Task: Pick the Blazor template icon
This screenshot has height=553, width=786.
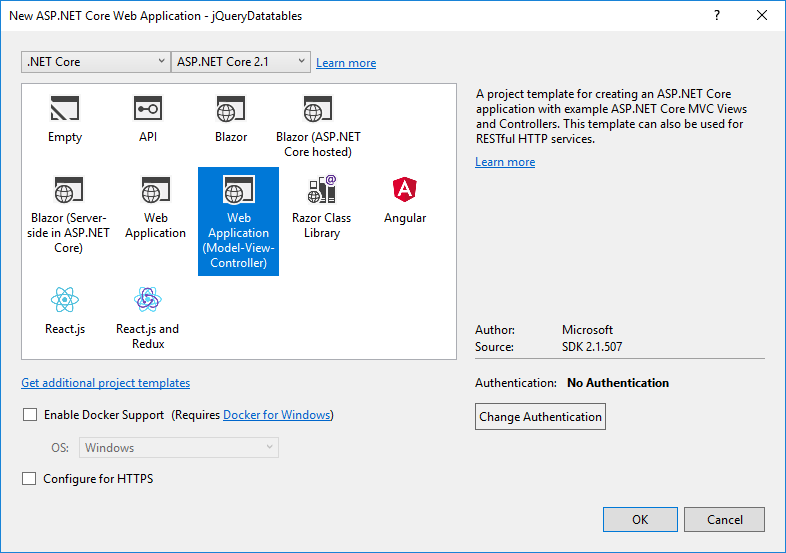Action: pyautogui.click(x=231, y=109)
